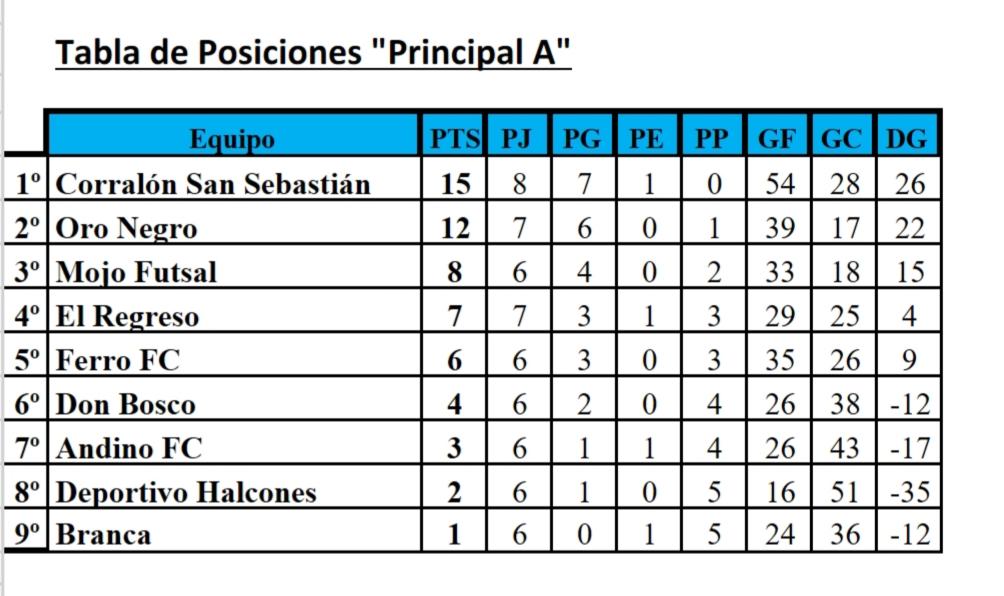Select the GF column header

coord(777,138)
